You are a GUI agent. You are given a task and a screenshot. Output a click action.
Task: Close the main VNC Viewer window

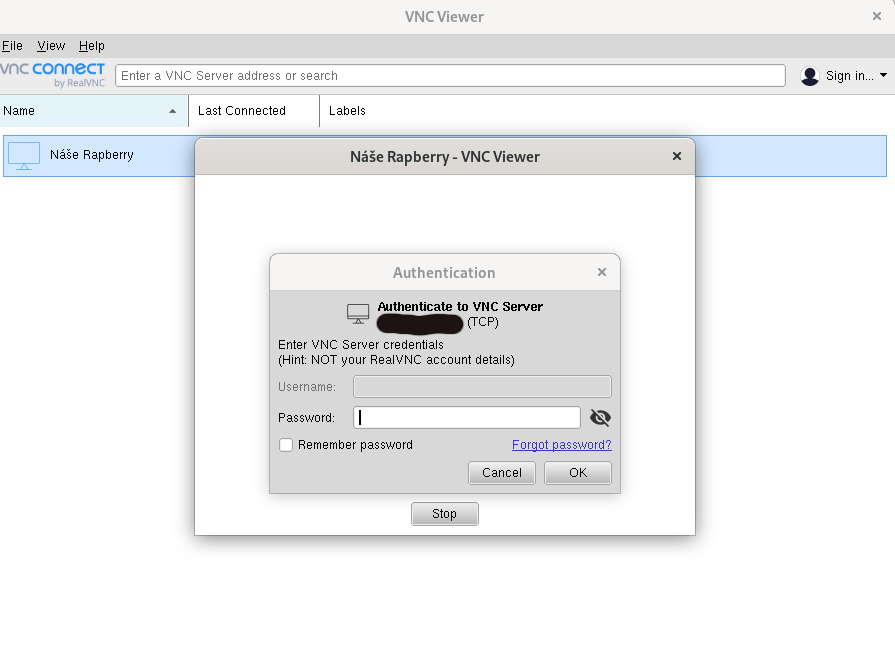[x=877, y=16]
